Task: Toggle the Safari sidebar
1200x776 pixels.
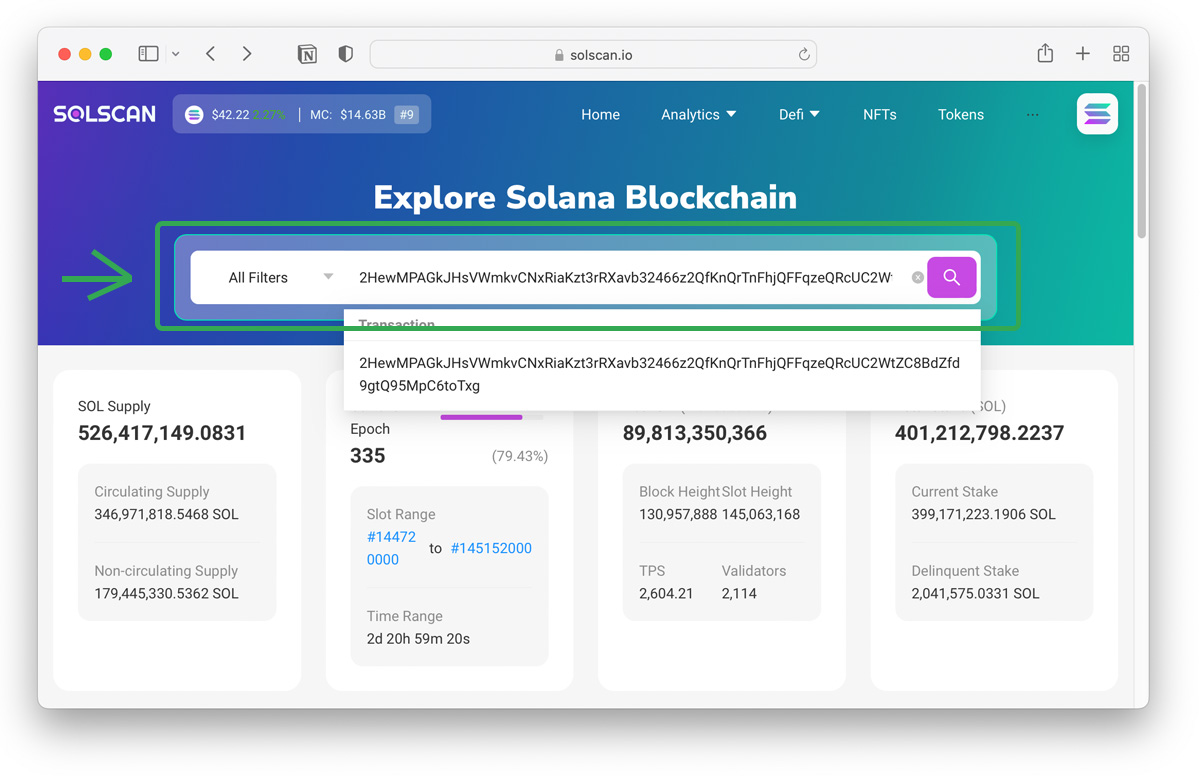Action: tap(148, 54)
